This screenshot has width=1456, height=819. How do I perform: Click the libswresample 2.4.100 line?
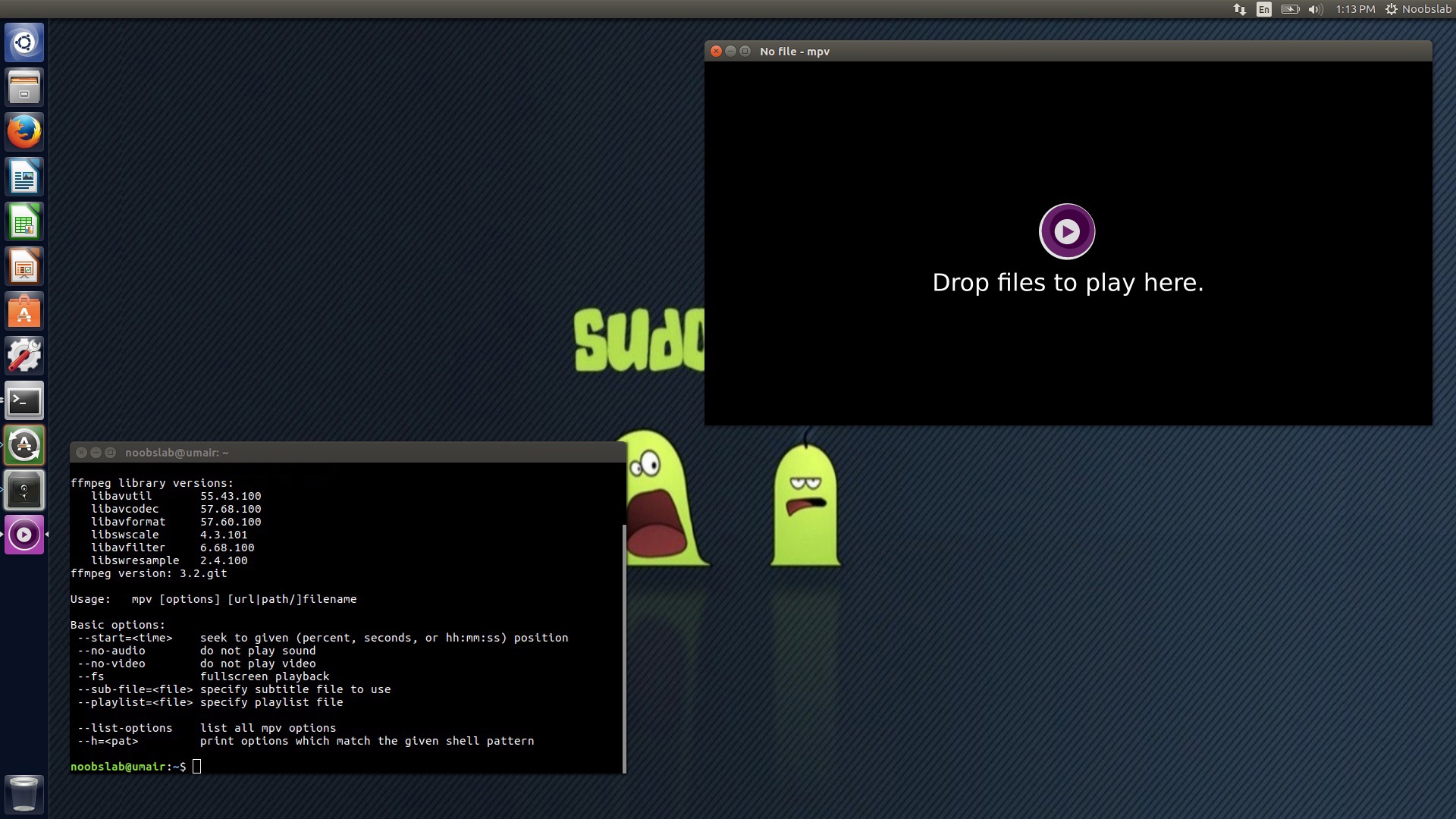169,560
